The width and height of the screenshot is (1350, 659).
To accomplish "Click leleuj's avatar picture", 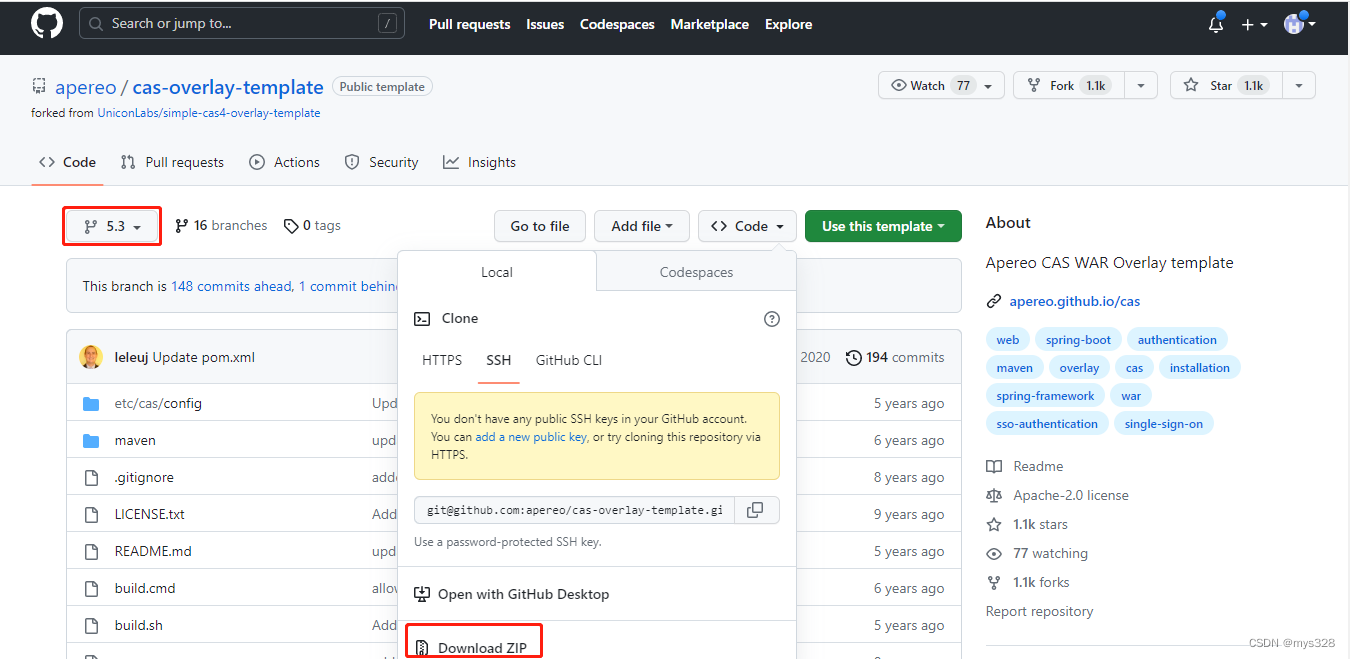I will (91, 357).
